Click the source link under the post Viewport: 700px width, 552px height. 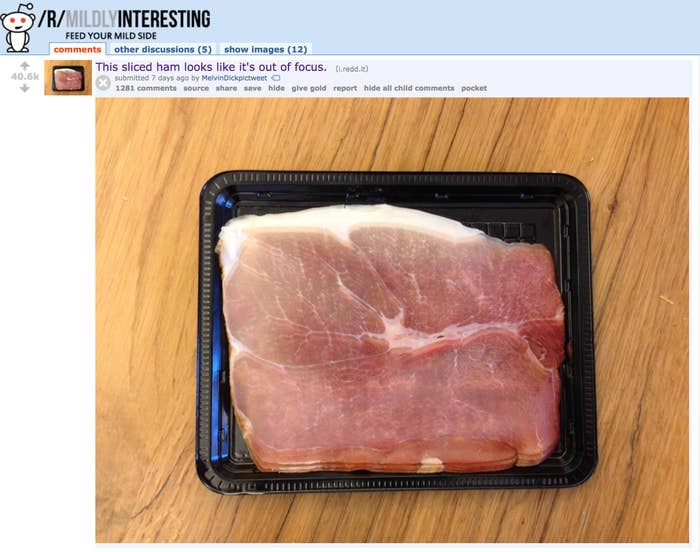point(196,88)
